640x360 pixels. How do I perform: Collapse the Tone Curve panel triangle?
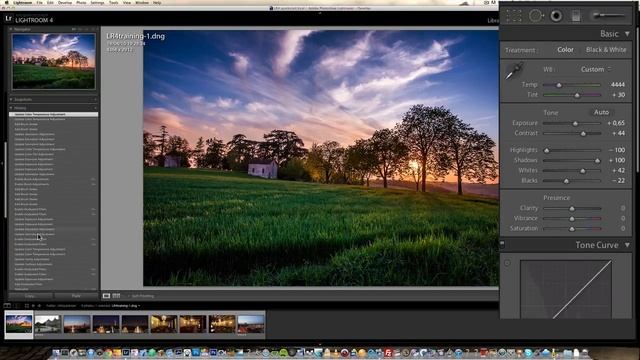[627, 245]
